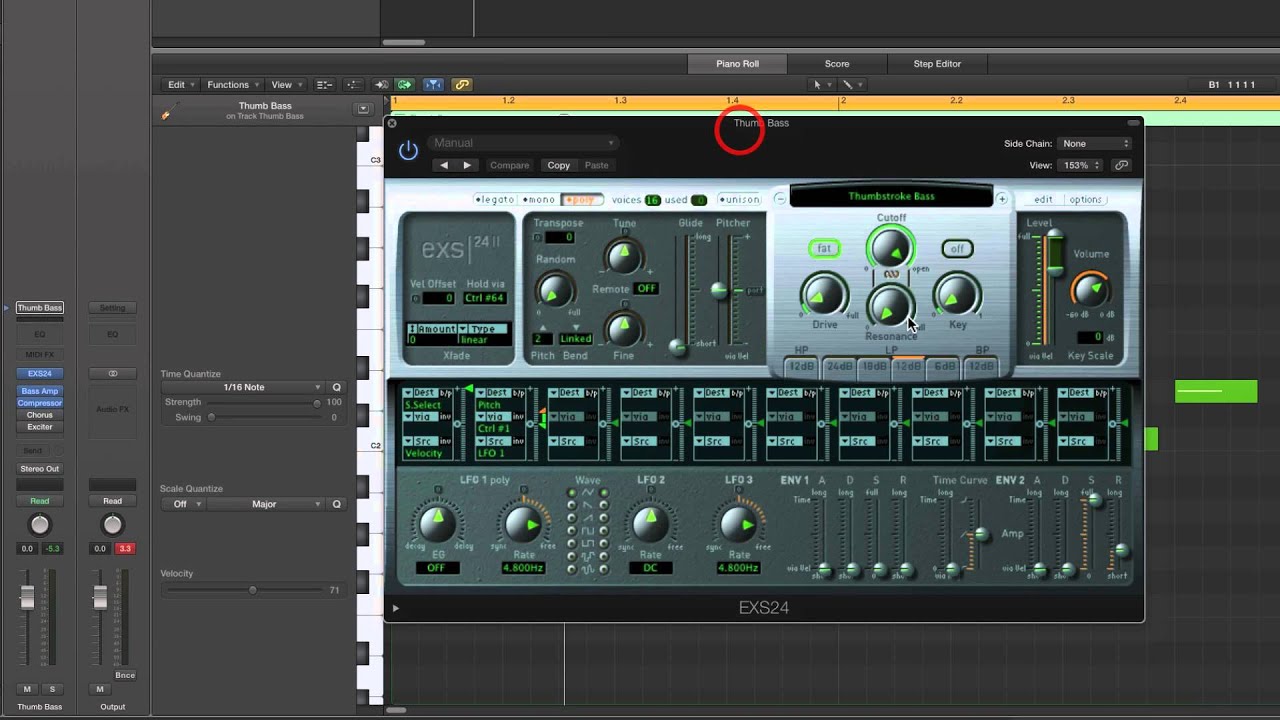
Task: Click the filter Key knob
Action: click(956, 296)
